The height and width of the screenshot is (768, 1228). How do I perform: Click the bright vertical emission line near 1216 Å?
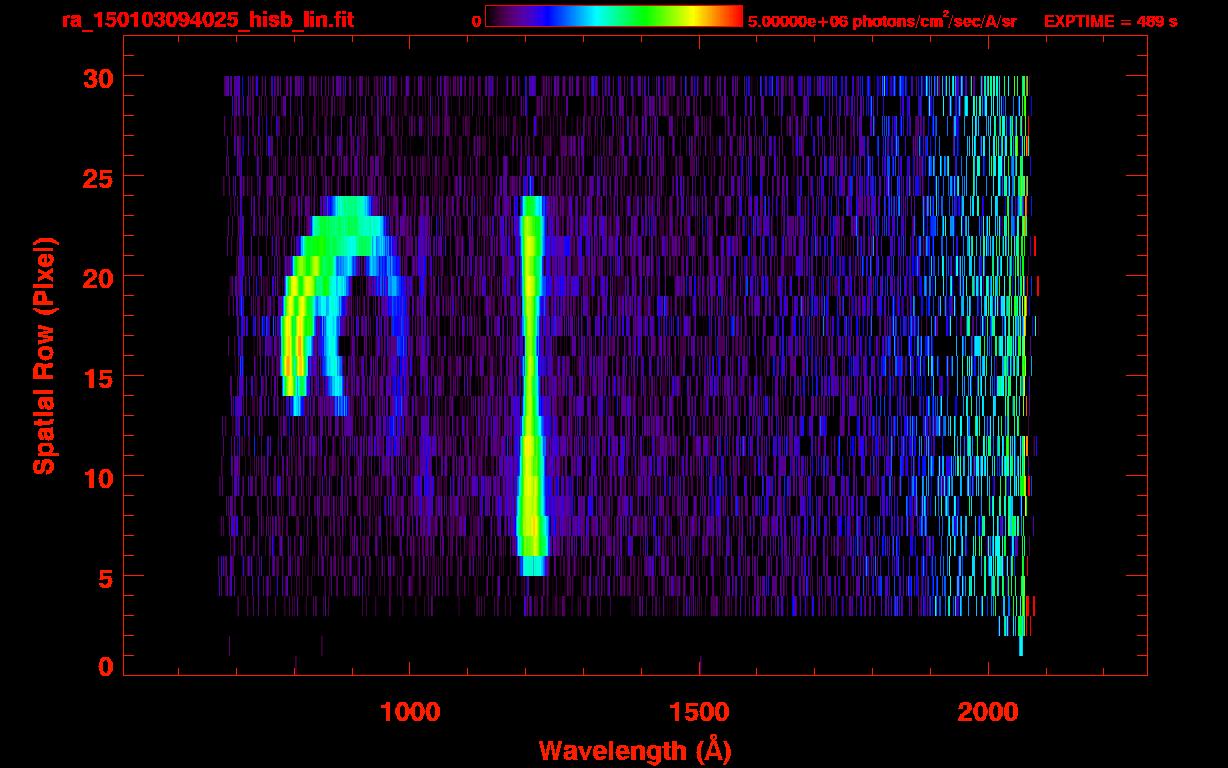(531, 385)
